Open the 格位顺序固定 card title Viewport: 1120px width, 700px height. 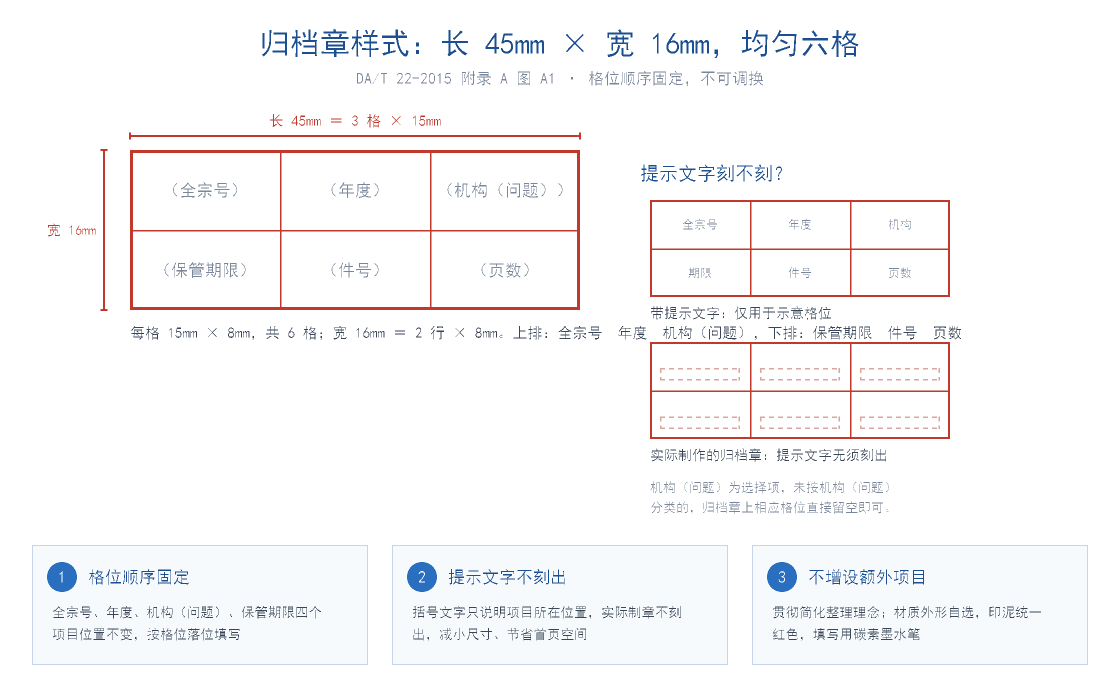(139, 577)
